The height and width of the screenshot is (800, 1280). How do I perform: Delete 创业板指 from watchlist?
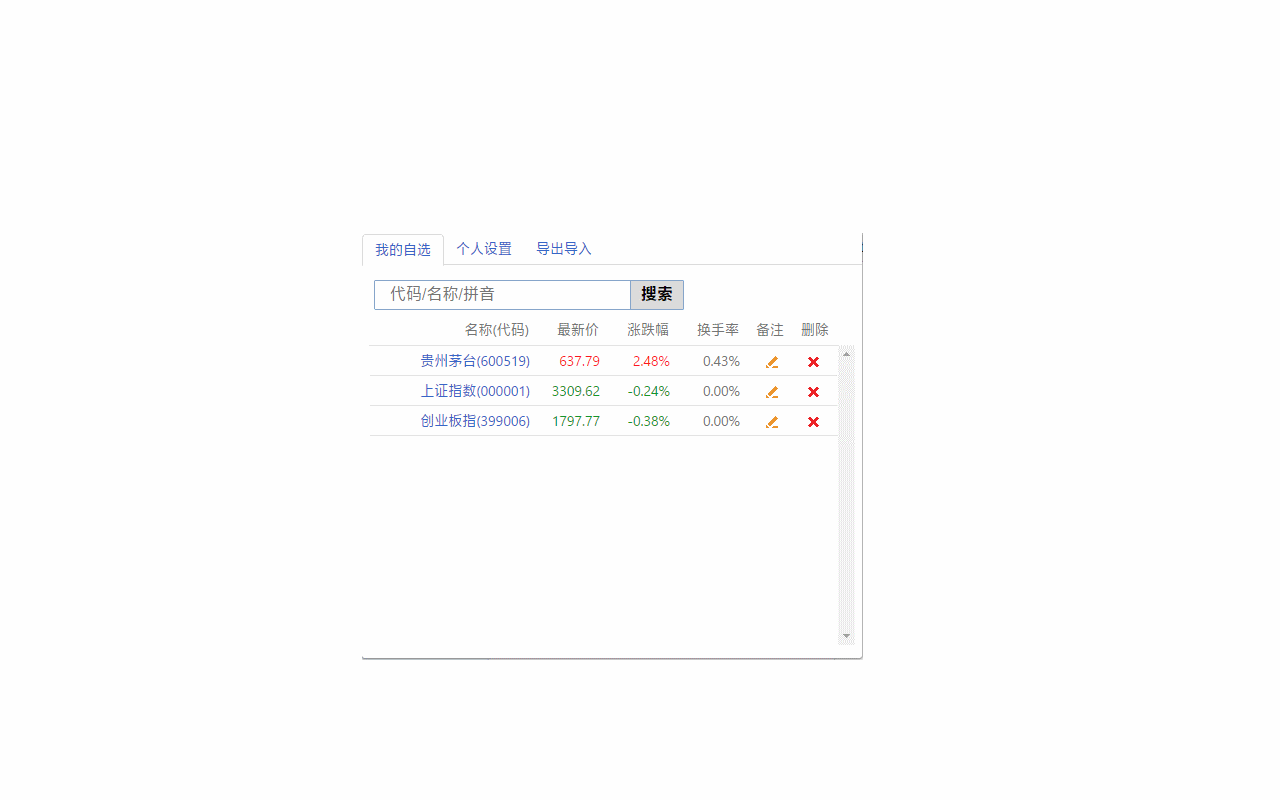click(813, 422)
